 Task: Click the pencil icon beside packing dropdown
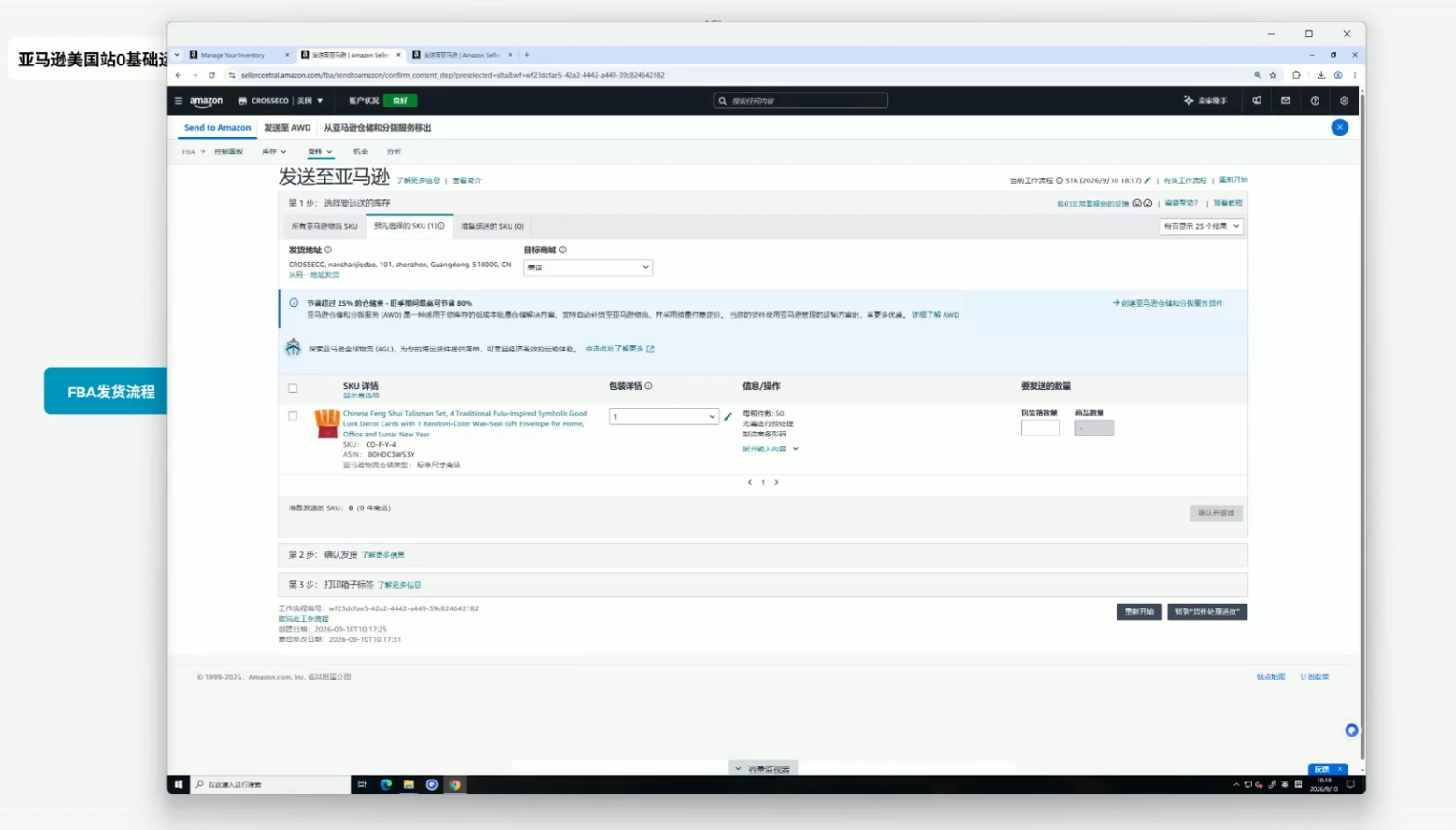(728, 417)
